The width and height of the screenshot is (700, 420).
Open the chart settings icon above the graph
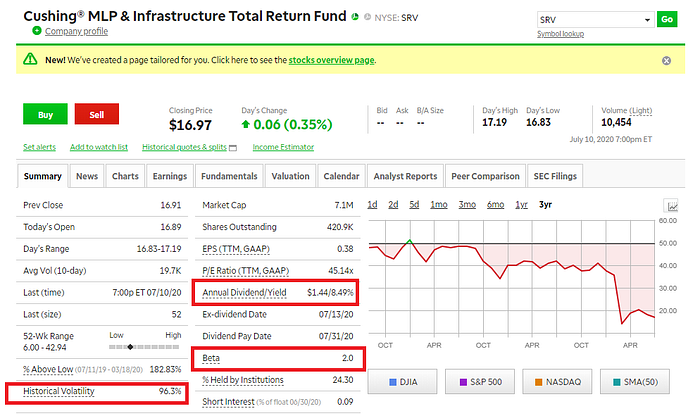point(672,206)
